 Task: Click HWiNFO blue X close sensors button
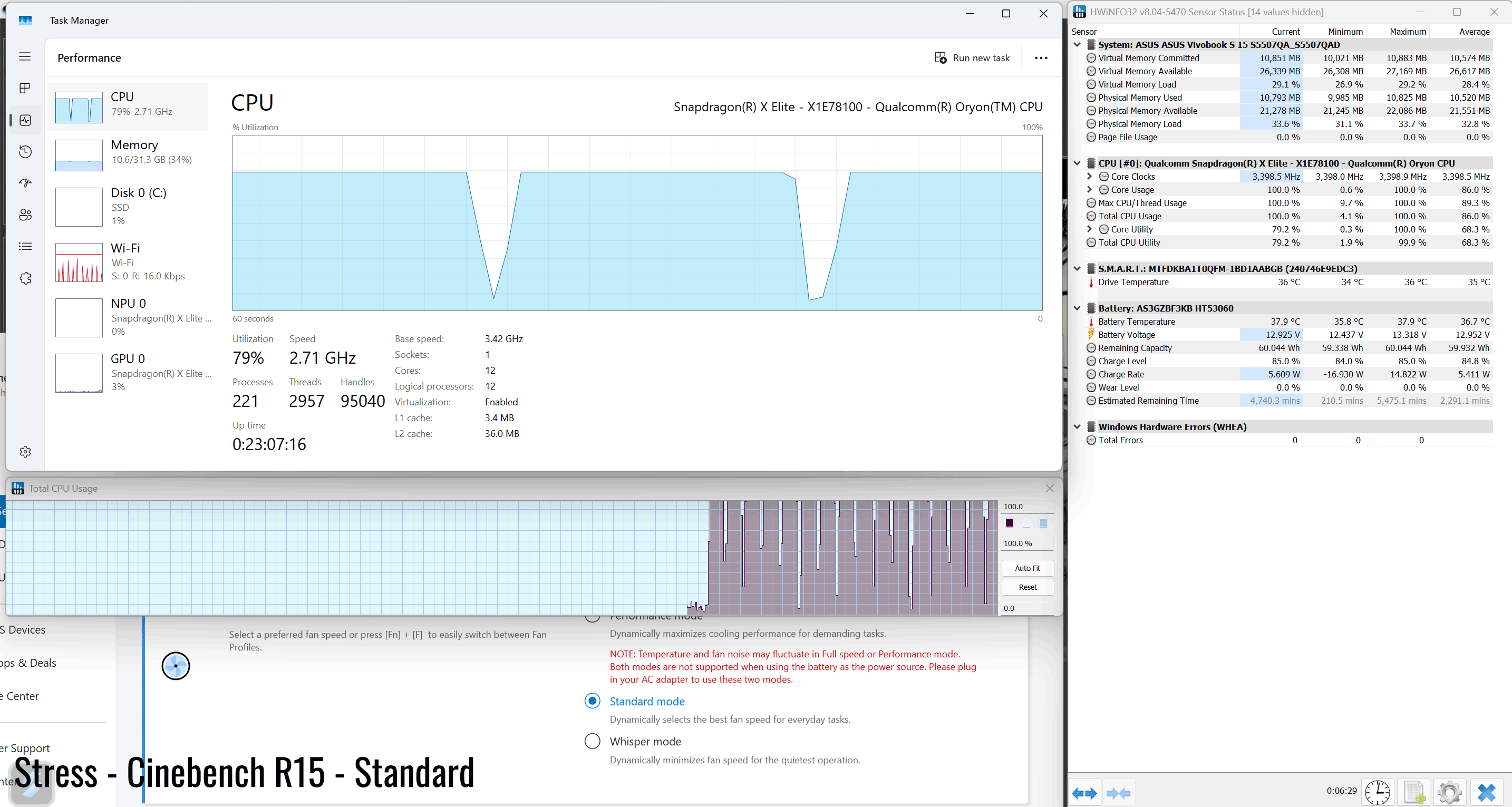[1486, 792]
